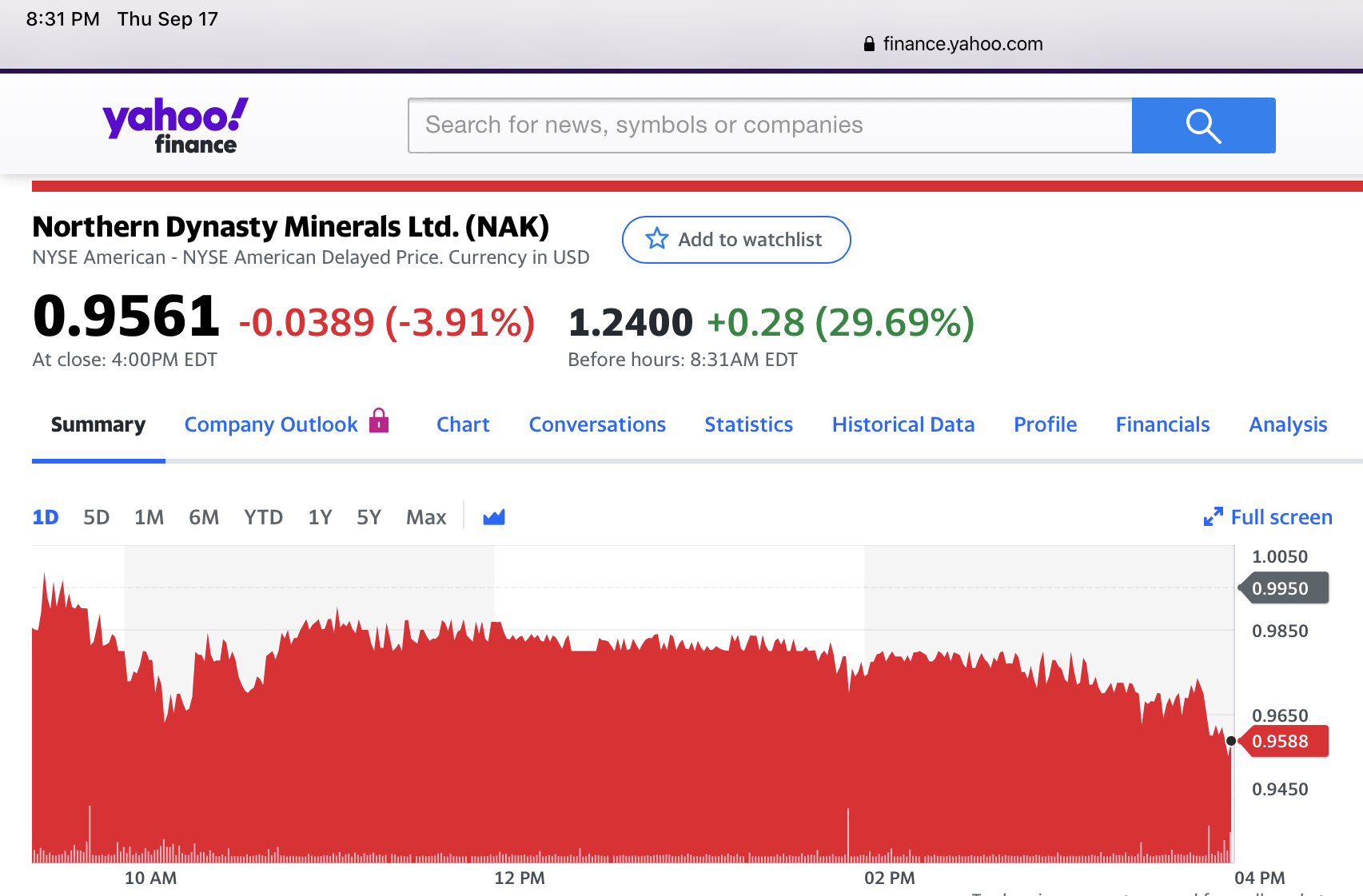
Task: Select the 1M chart range
Action: click(x=149, y=517)
